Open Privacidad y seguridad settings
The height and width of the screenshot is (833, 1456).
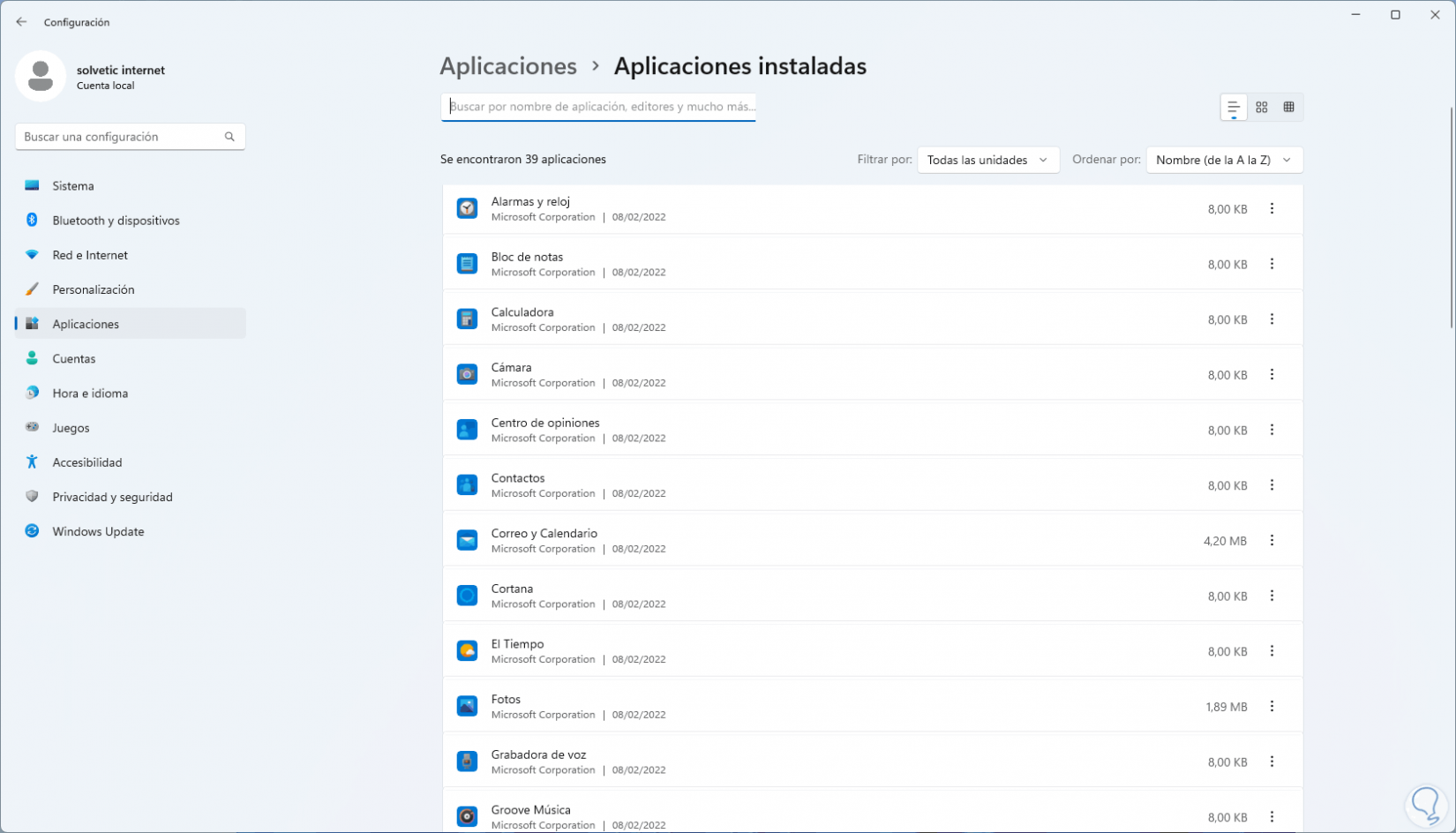pyautogui.click(x=131, y=497)
